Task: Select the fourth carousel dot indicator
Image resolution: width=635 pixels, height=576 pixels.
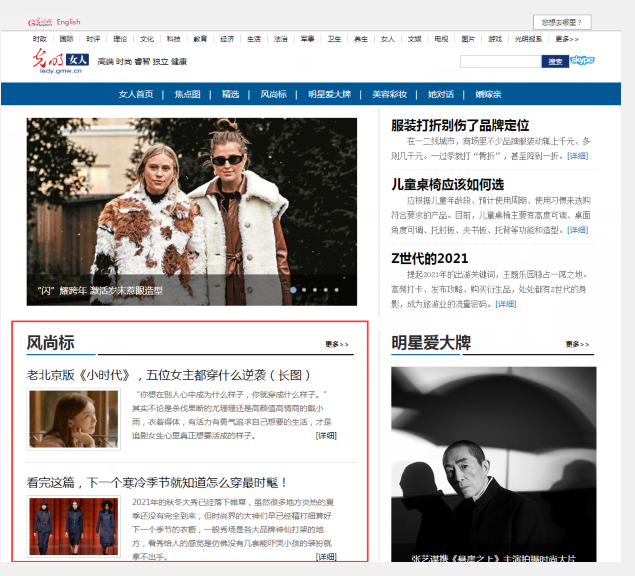Action: [x=326, y=290]
